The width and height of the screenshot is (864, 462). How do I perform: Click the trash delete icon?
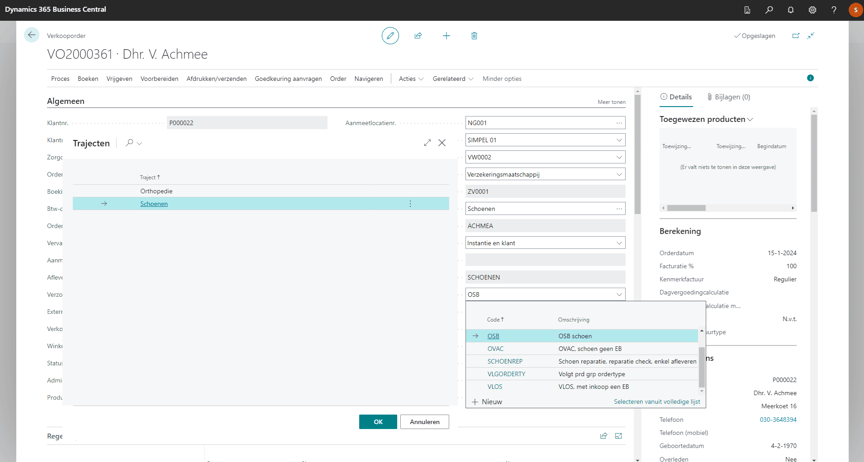[x=474, y=36]
